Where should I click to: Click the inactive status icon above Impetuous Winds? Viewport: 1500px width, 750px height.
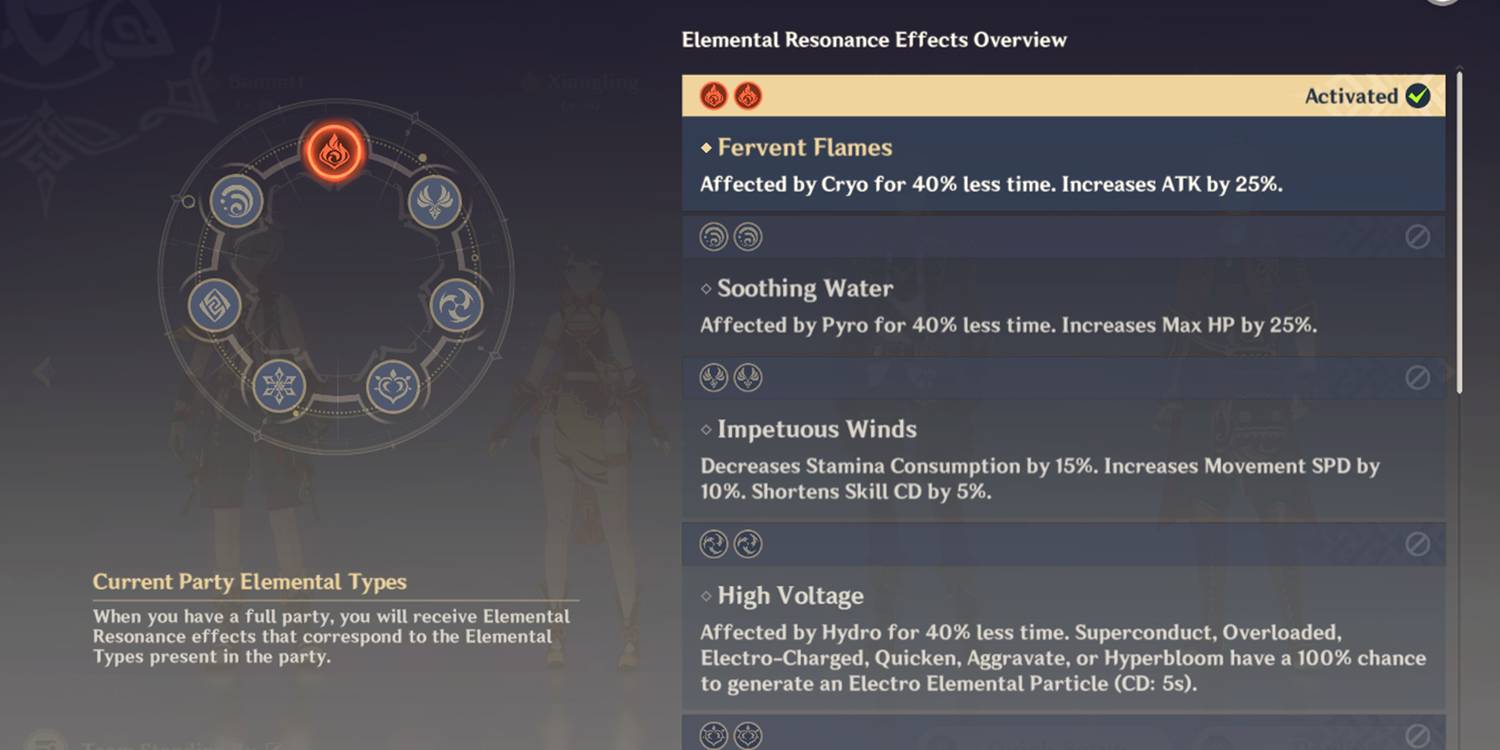[1417, 378]
